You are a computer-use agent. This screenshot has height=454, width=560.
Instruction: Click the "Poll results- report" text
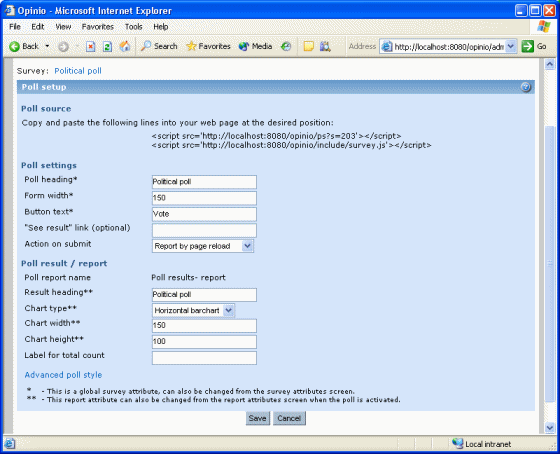coord(189,278)
